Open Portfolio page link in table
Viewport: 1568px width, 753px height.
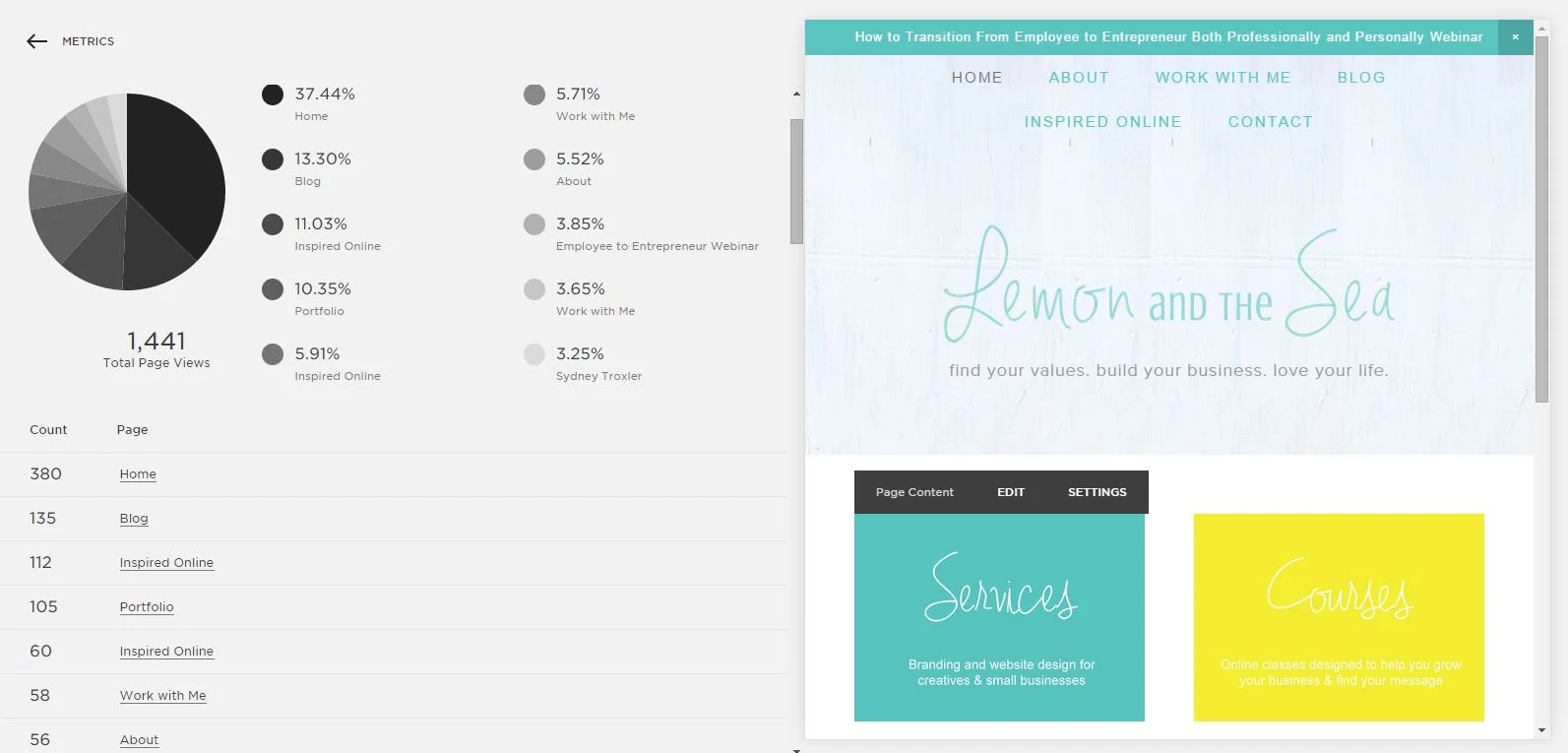147,607
